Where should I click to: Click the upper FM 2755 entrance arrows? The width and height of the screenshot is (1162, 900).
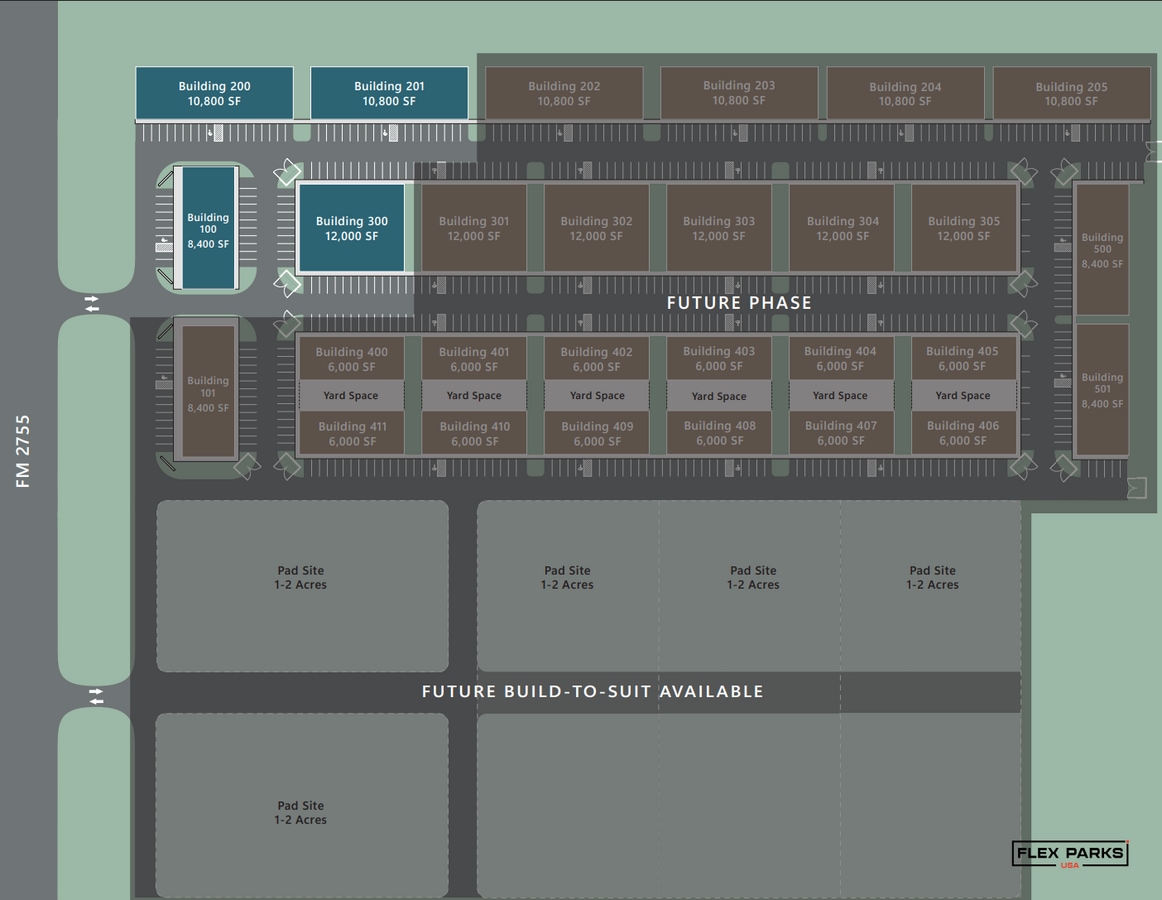click(92, 304)
